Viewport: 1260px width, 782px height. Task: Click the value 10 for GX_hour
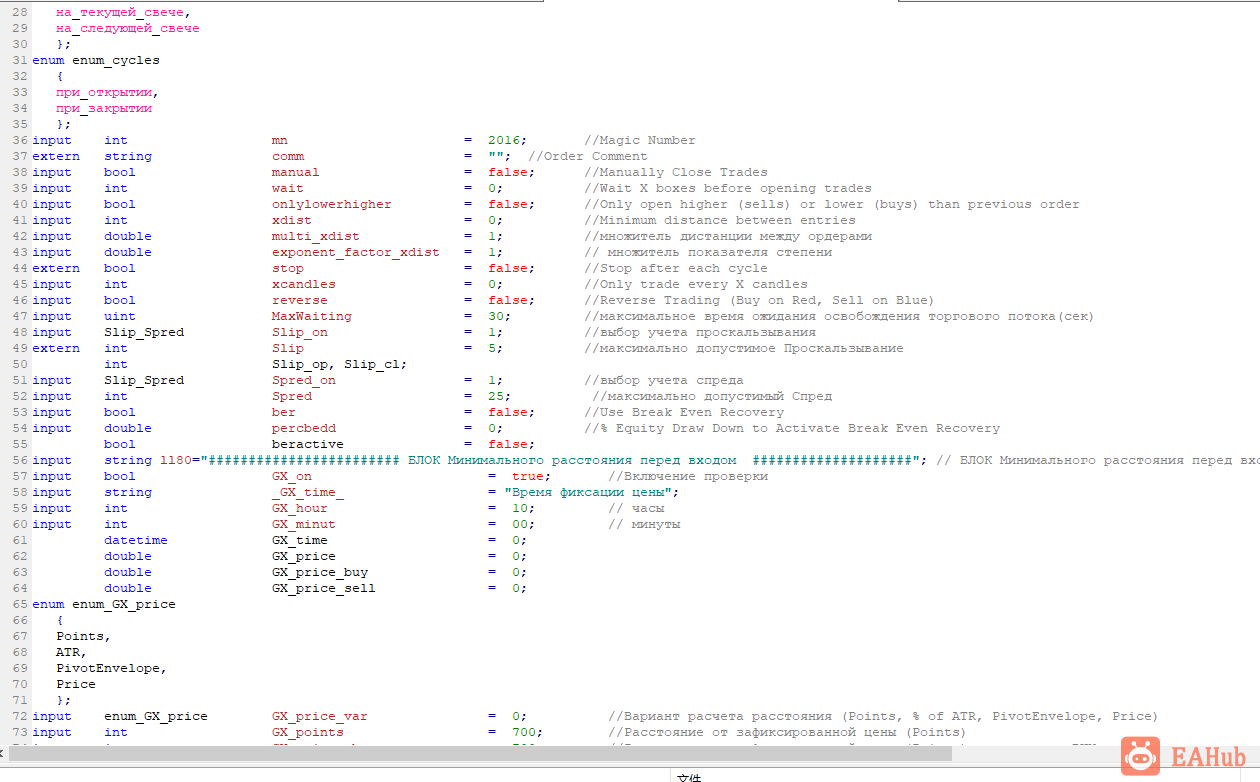(x=520, y=508)
